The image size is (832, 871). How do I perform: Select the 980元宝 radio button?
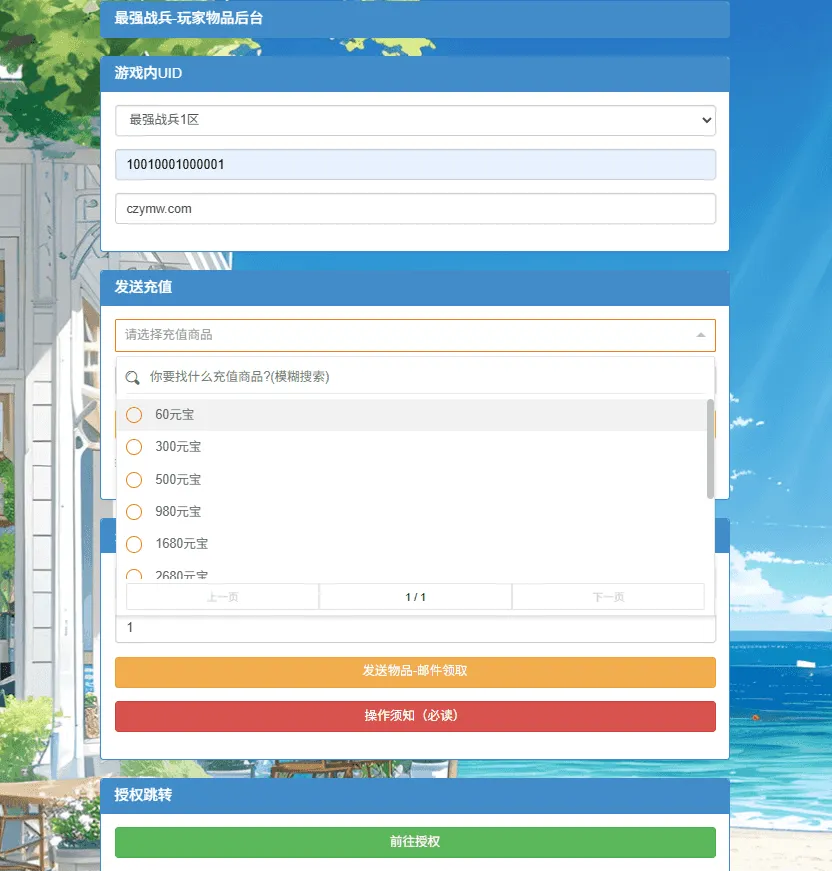(x=134, y=511)
